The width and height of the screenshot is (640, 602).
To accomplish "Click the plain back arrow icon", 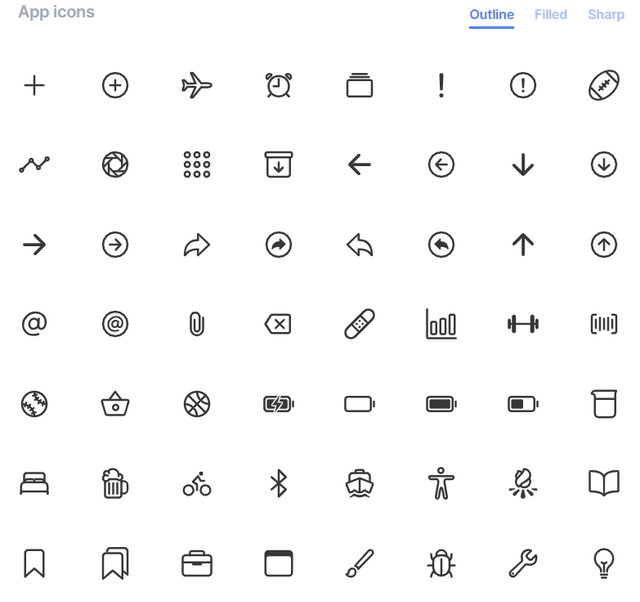I will pyautogui.click(x=360, y=165).
